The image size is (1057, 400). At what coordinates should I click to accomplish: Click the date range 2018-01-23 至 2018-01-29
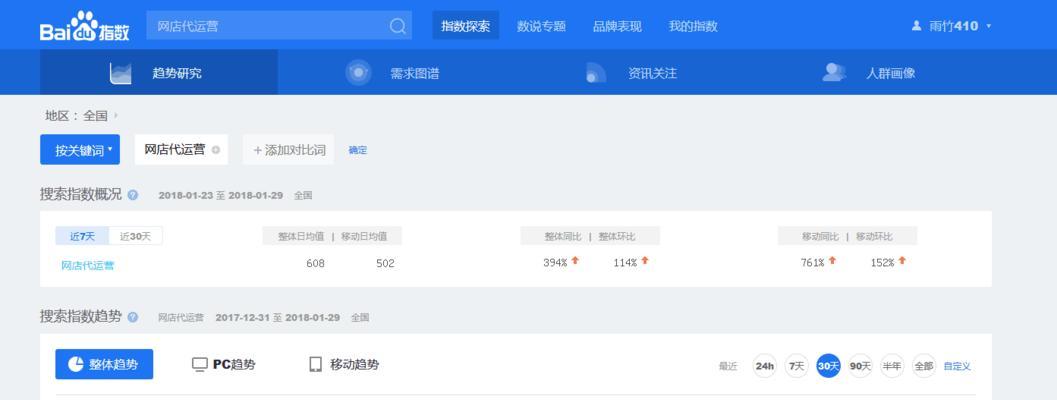coord(220,196)
